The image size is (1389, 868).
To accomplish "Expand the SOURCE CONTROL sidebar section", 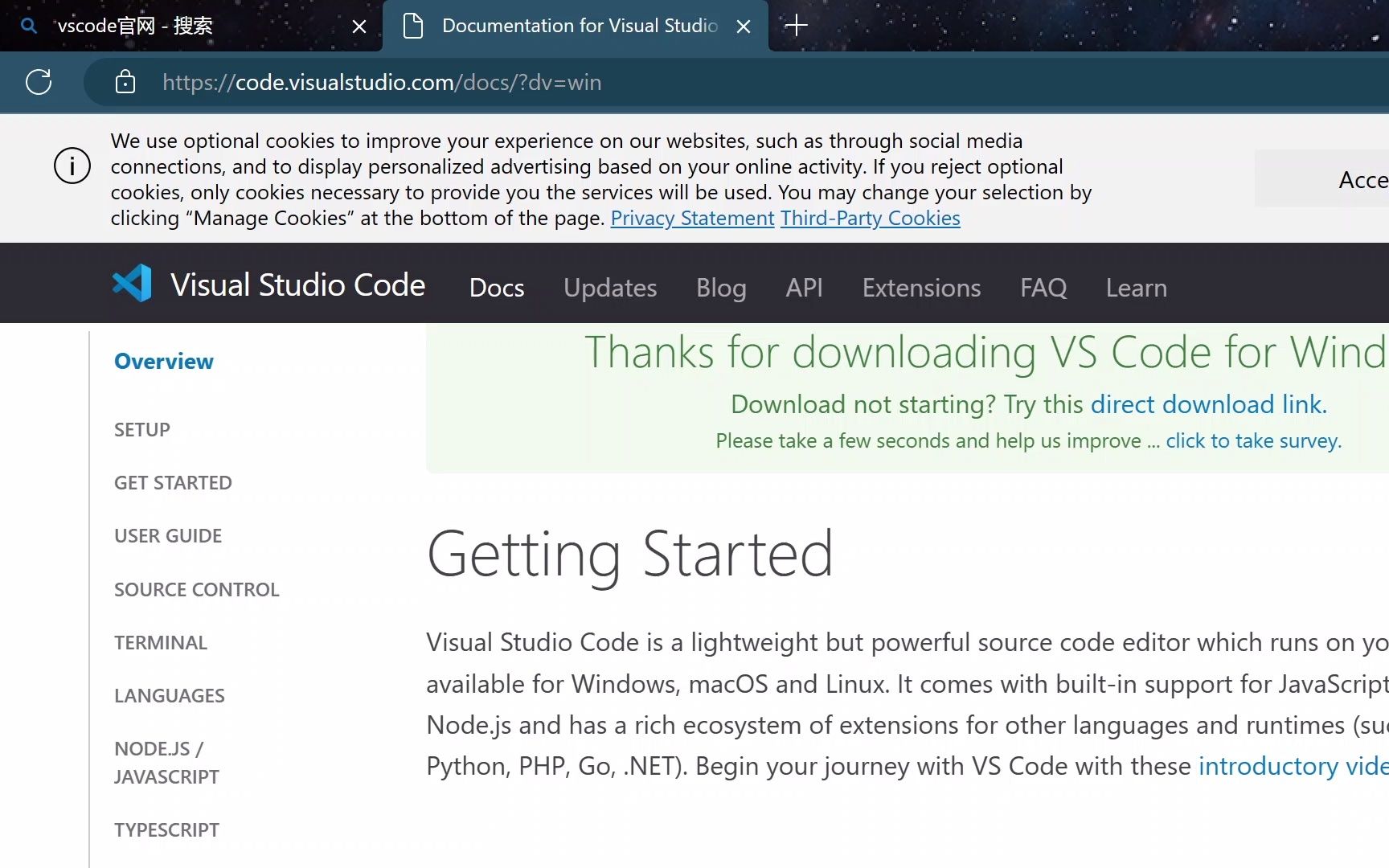I will click(197, 590).
